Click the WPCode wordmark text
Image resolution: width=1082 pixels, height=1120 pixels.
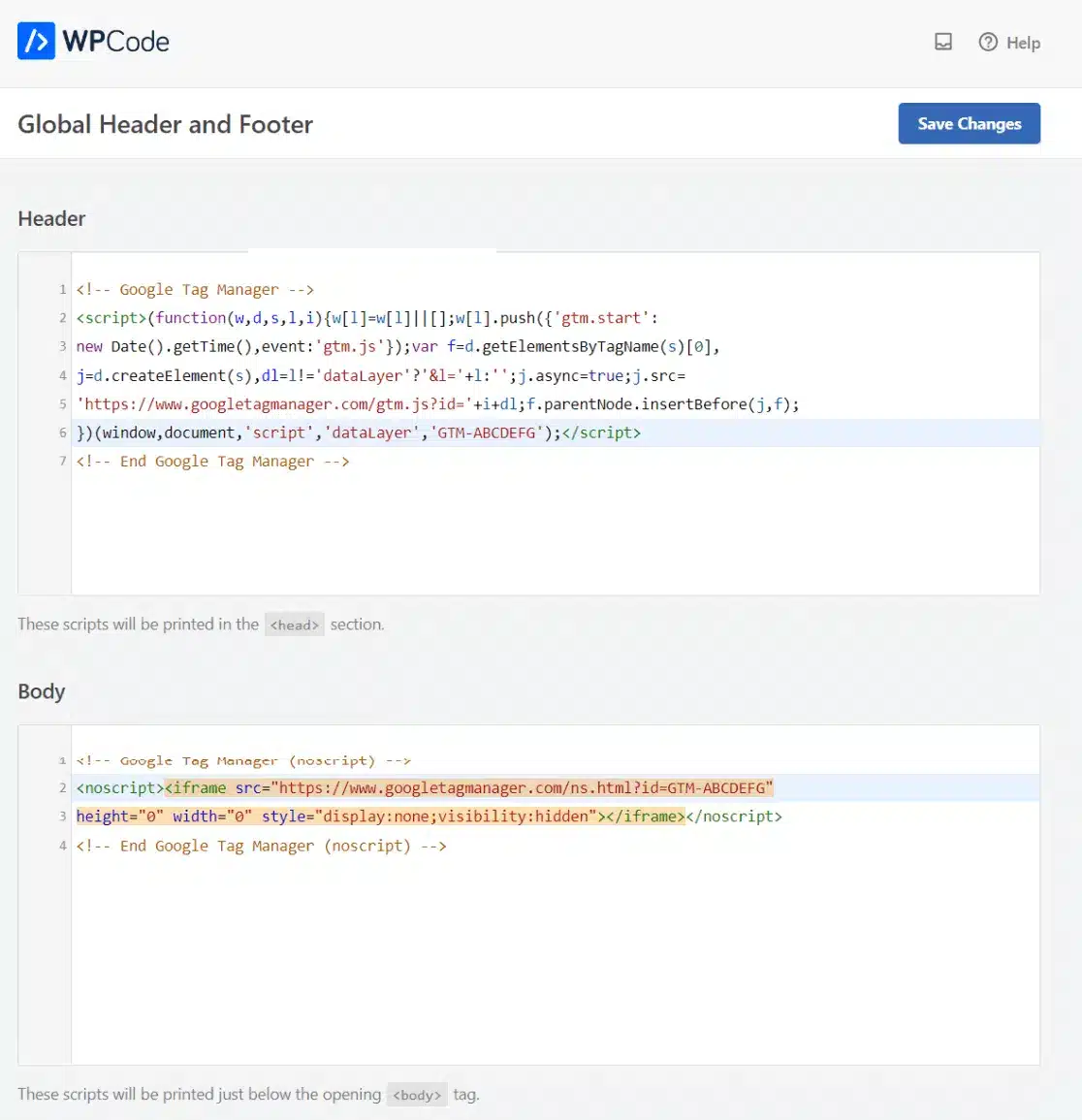point(115,42)
